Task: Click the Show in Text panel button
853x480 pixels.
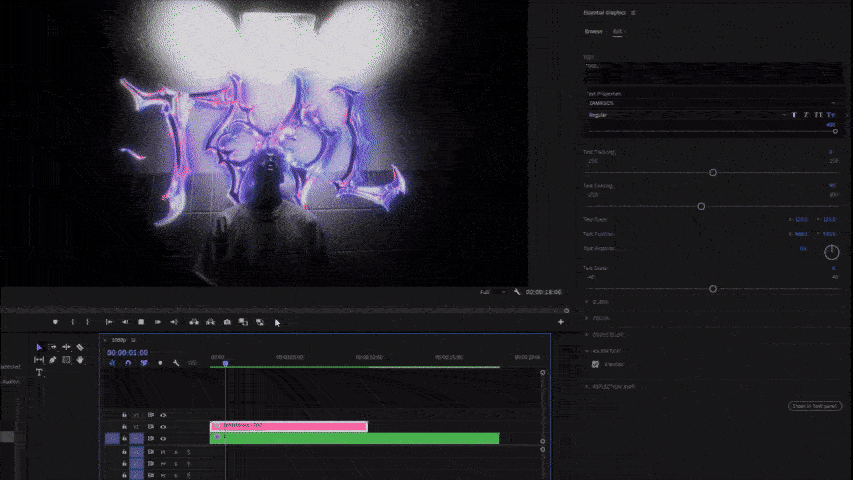Action: [814, 406]
